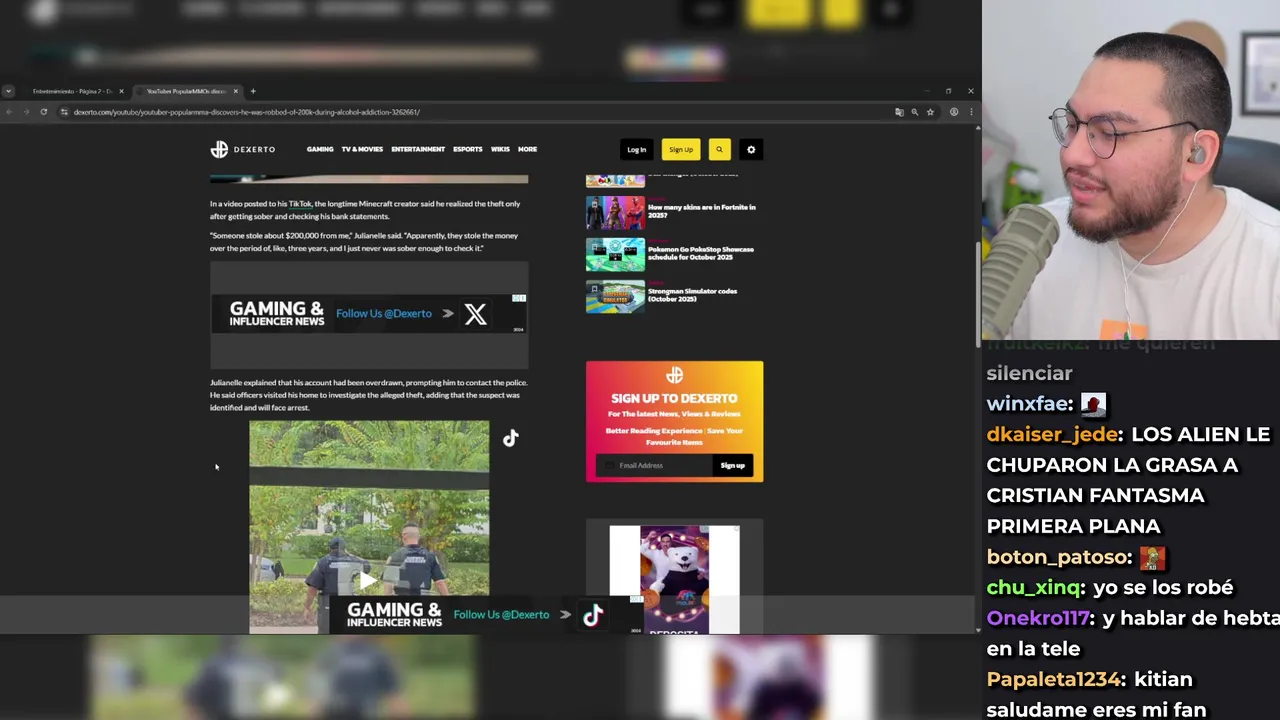Focus the Email Address input field
The height and width of the screenshot is (720, 1280).
coord(655,465)
